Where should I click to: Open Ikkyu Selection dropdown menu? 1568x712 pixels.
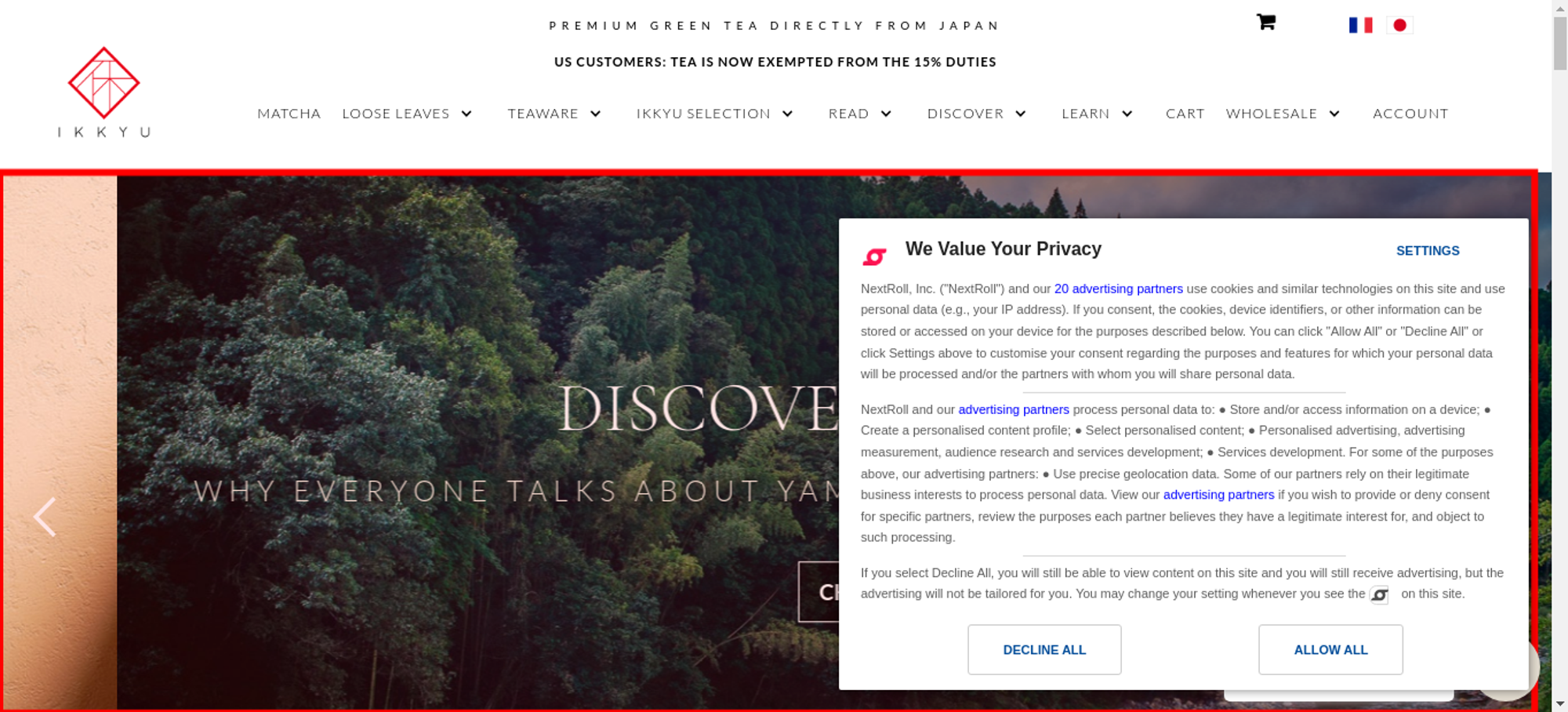pos(714,114)
